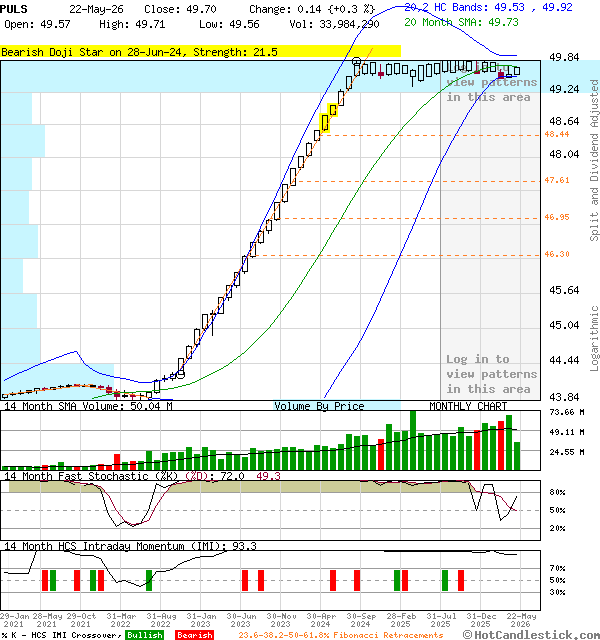600x640 pixels.
Task: Select the 48.64 price axis label
Action: 564,121
